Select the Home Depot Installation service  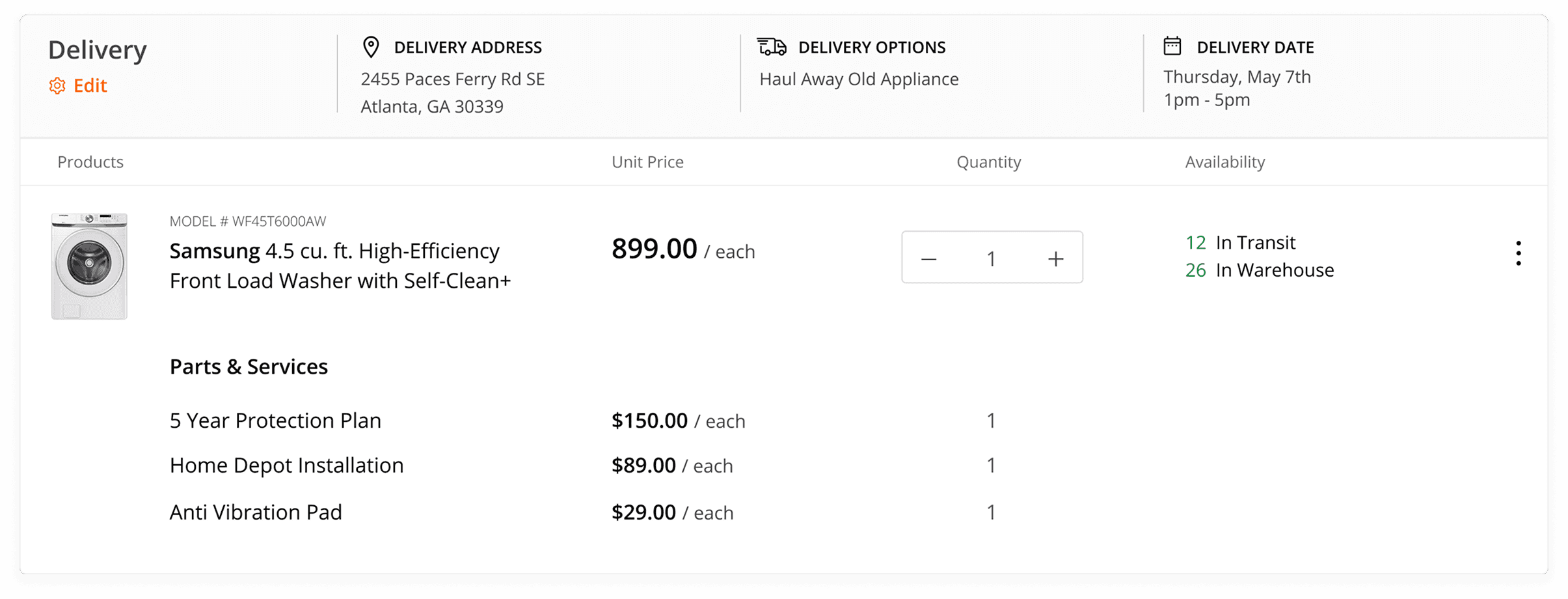point(286,466)
